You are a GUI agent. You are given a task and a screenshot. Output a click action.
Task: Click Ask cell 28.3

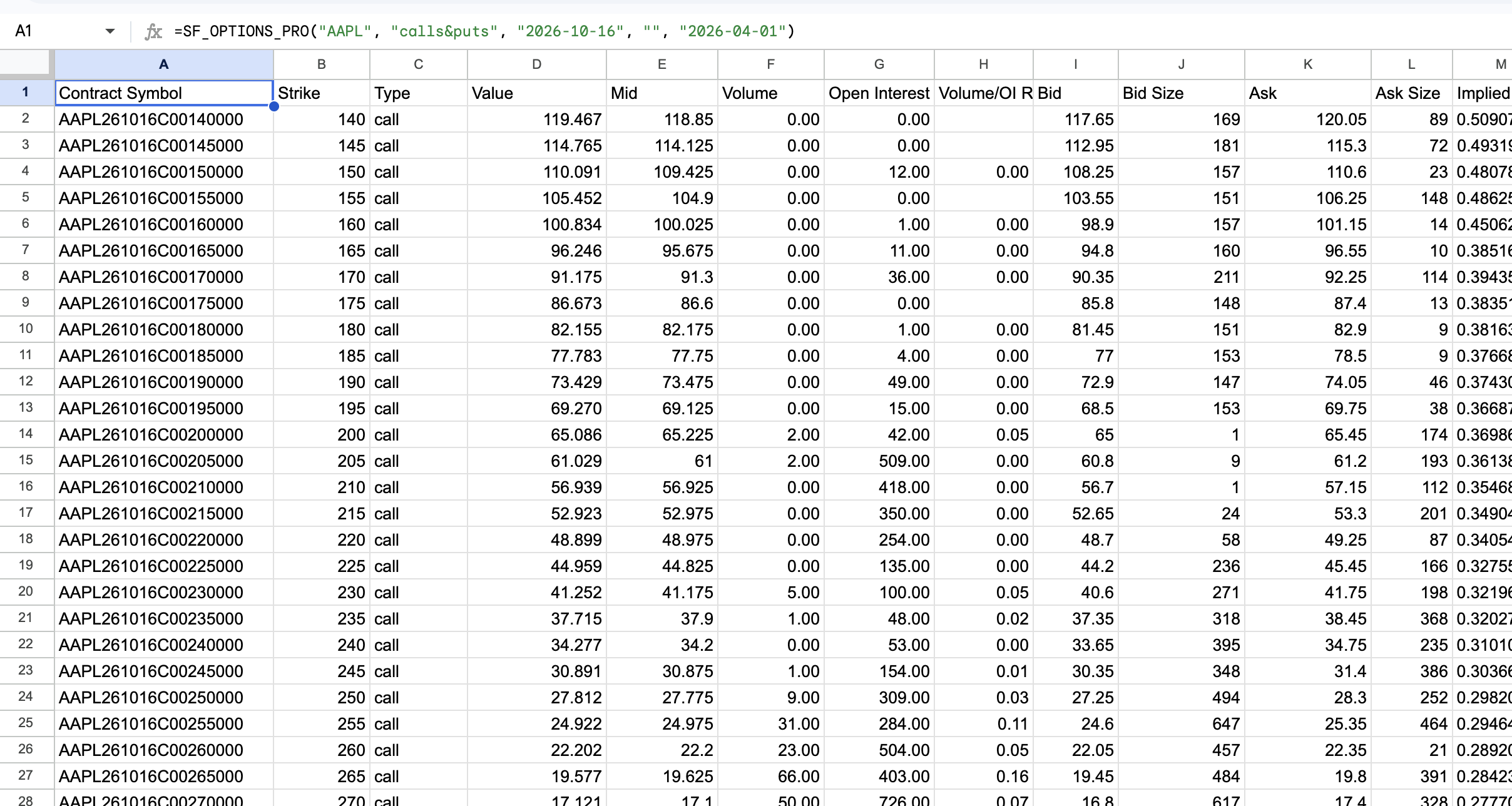click(x=1308, y=698)
